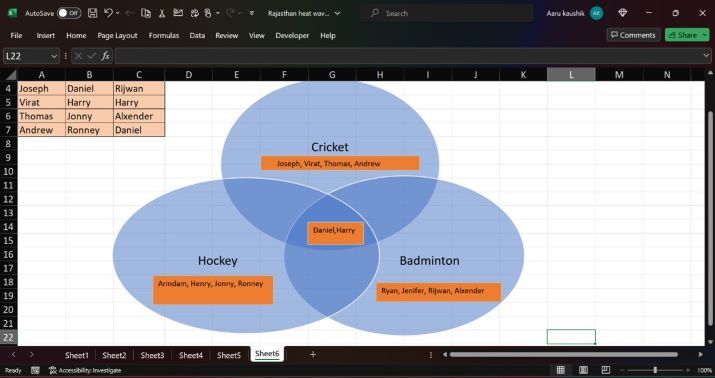Click the Cut scissors icon

161,13
